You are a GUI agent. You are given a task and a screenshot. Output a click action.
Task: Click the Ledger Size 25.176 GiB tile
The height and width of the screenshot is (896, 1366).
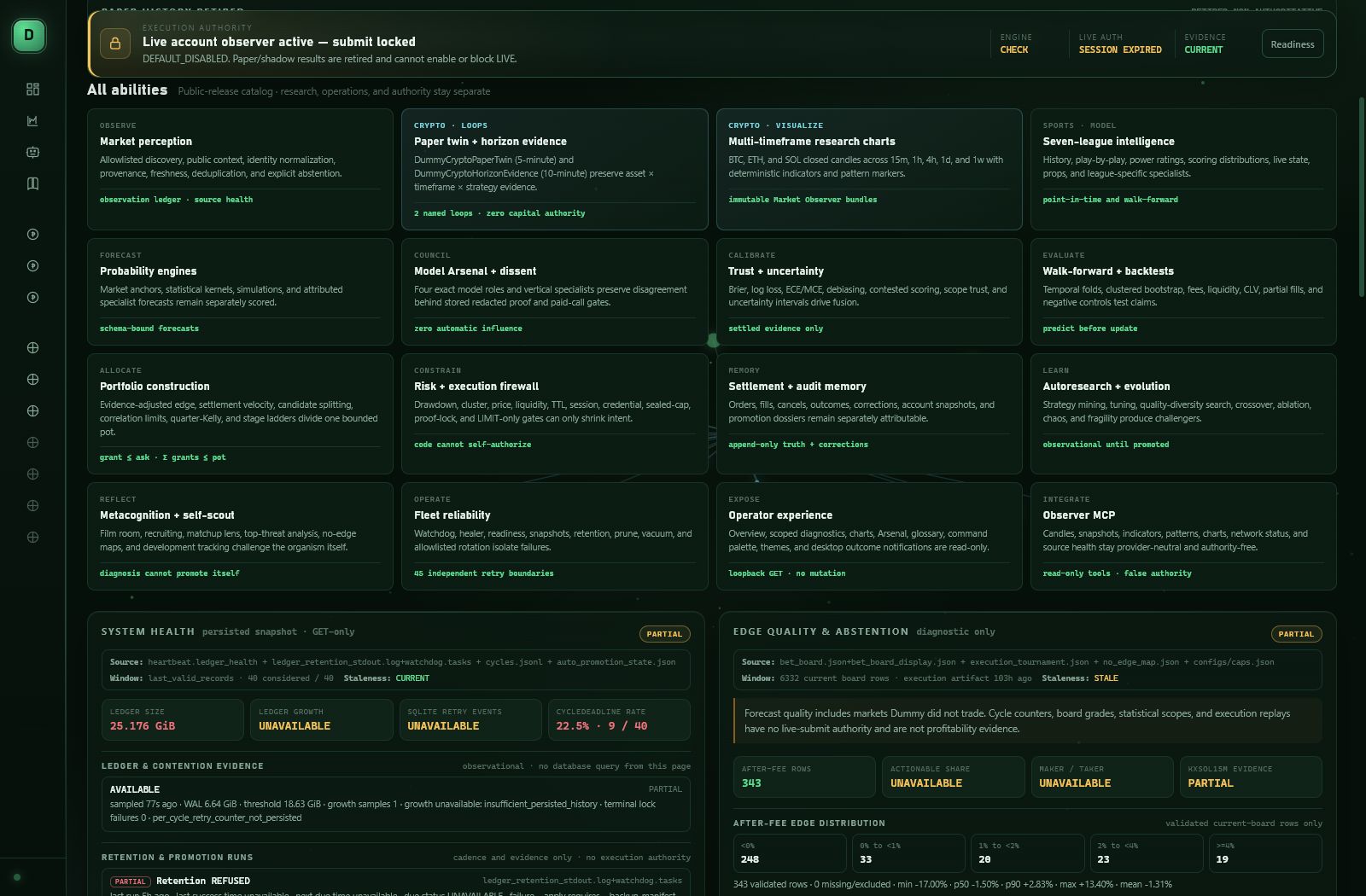[x=172, y=719]
